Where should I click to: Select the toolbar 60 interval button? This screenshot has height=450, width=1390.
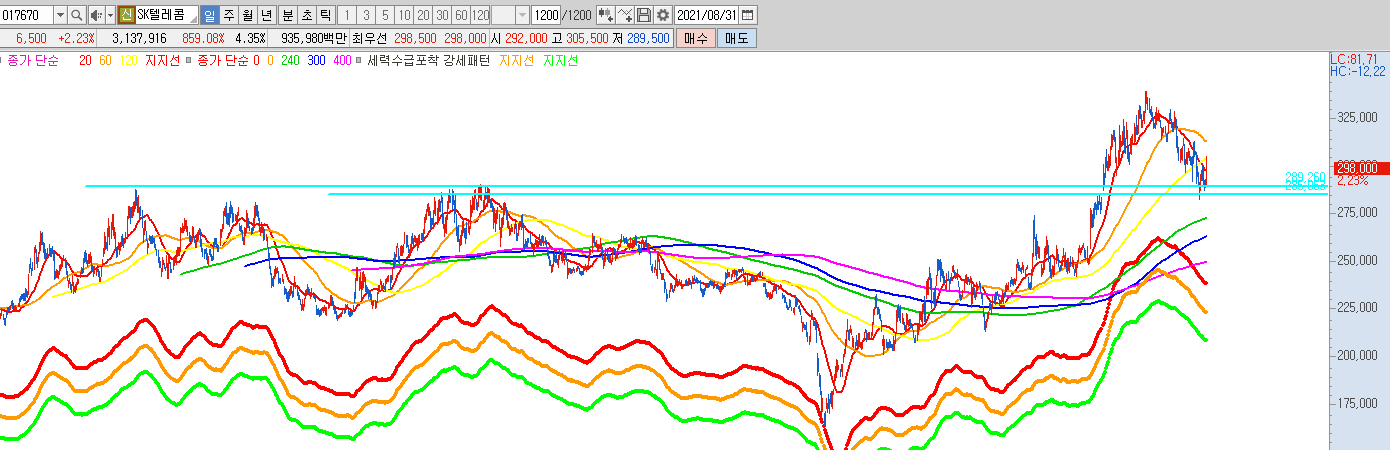coord(461,15)
